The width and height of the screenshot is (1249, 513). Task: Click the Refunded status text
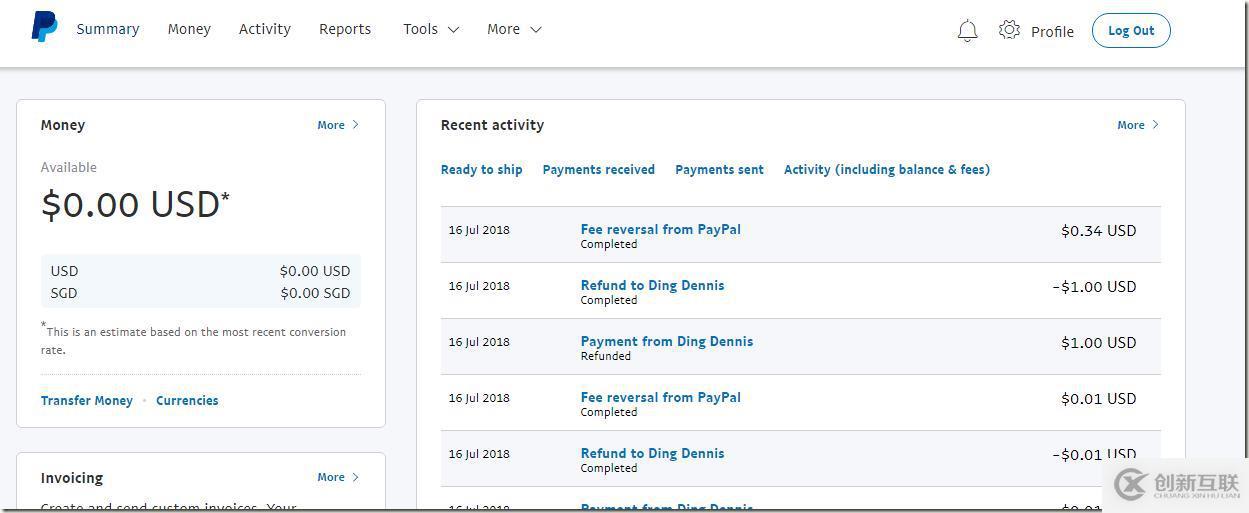click(x=606, y=356)
